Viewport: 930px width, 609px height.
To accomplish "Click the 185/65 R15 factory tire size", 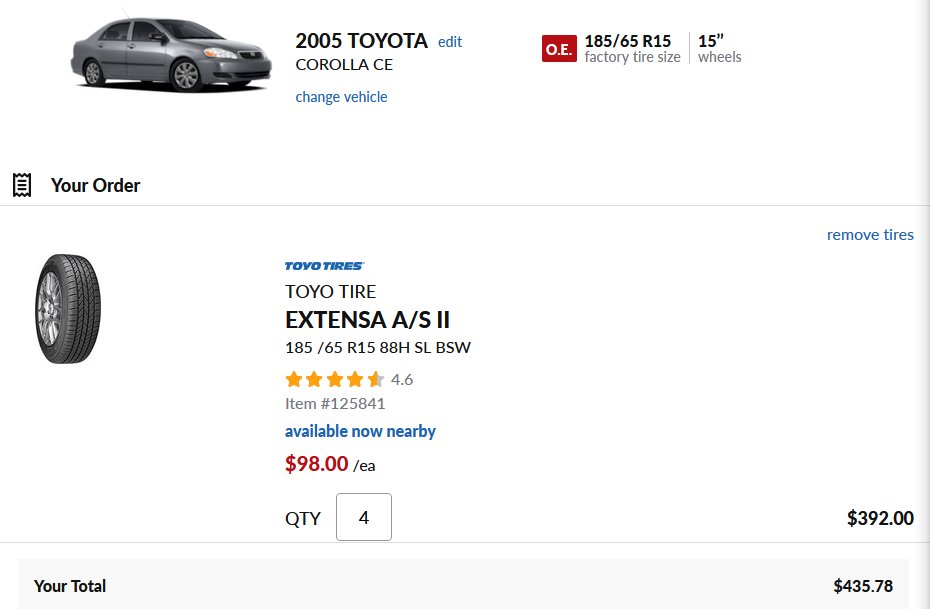I will pos(632,49).
